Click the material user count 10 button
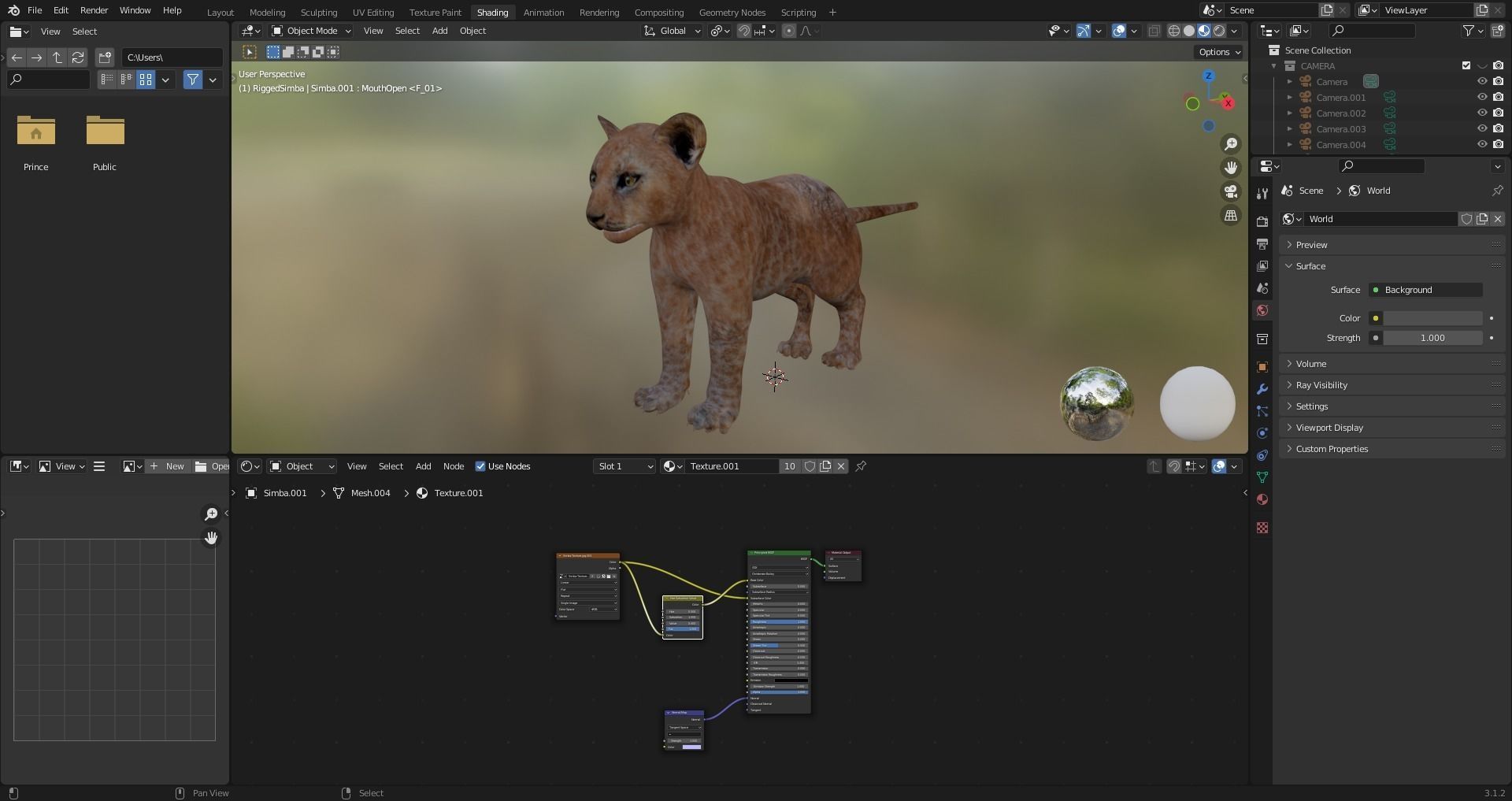The width and height of the screenshot is (1512, 801). coord(789,466)
